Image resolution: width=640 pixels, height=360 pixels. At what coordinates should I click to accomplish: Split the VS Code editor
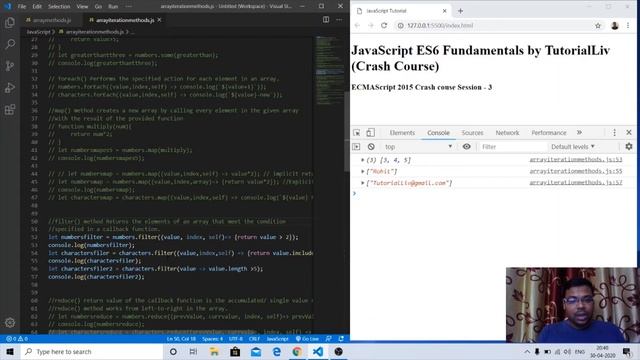tap(326, 20)
